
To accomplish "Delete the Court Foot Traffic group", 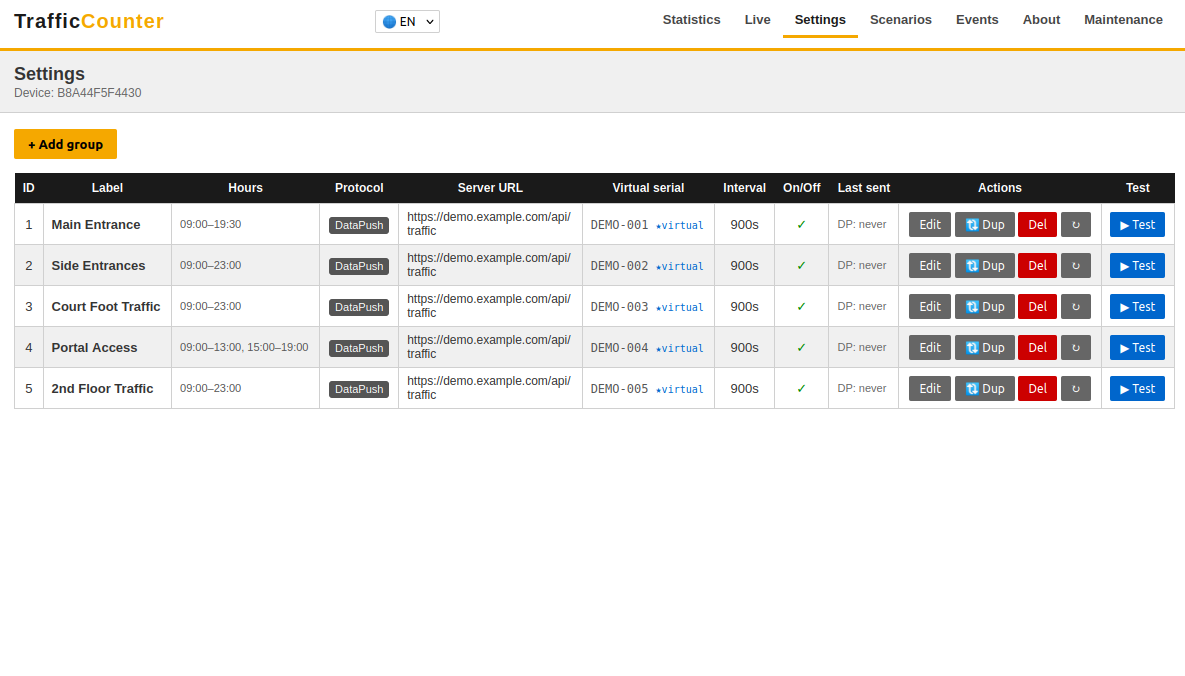I will tap(1037, 306).
